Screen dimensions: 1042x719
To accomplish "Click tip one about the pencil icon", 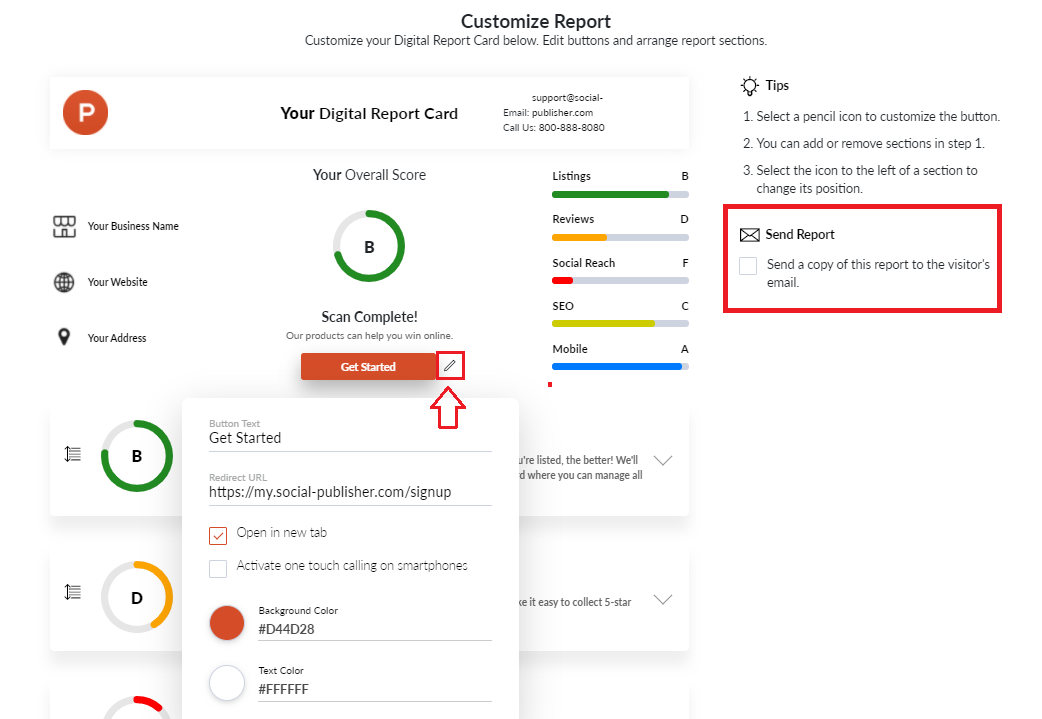I will [871, 116].
